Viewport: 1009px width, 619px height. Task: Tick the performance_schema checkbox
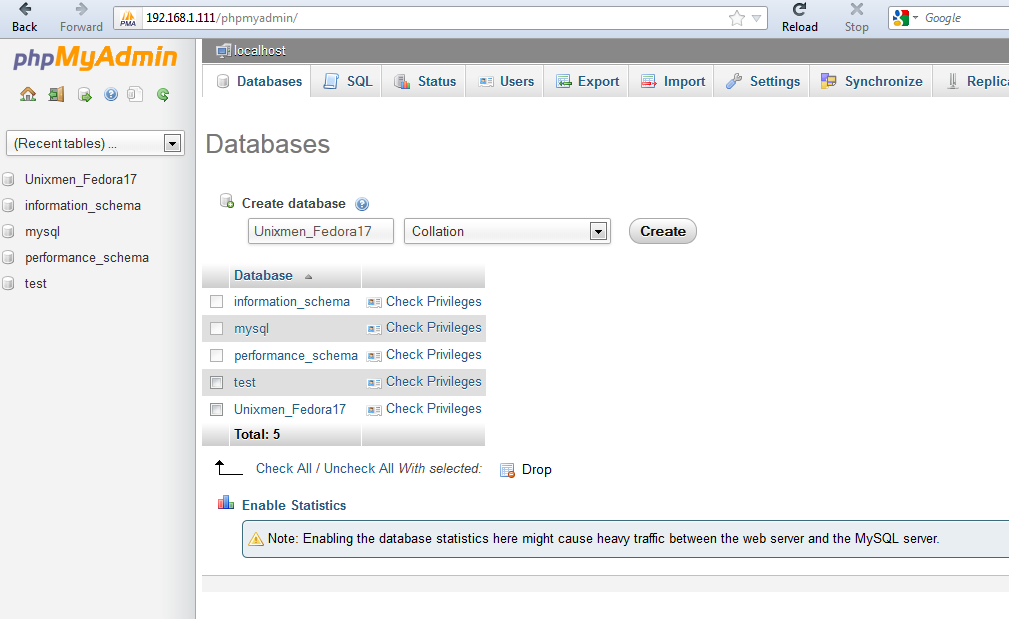tap(217, 356)
